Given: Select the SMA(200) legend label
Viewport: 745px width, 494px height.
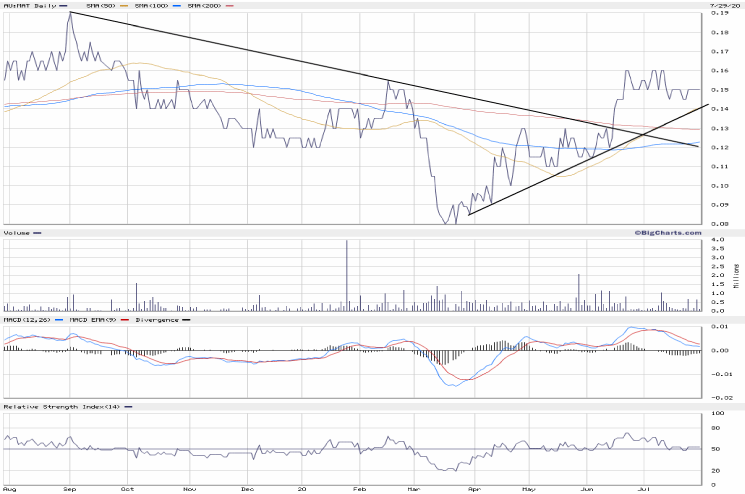Looking at the screenshot, I should (204, 6).
